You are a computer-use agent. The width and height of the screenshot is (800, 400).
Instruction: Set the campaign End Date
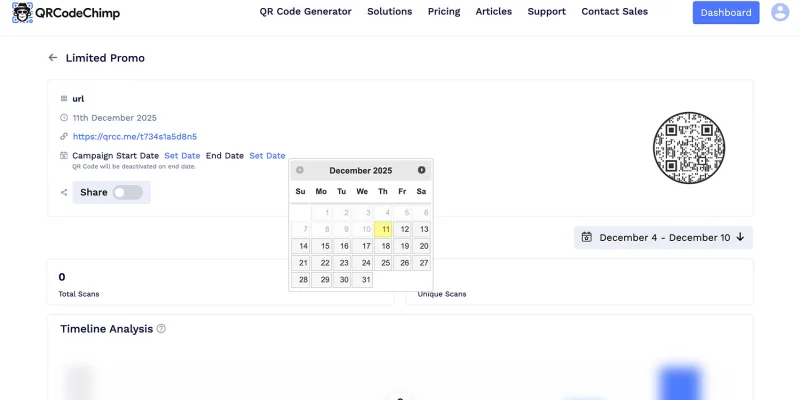[267, 156]
